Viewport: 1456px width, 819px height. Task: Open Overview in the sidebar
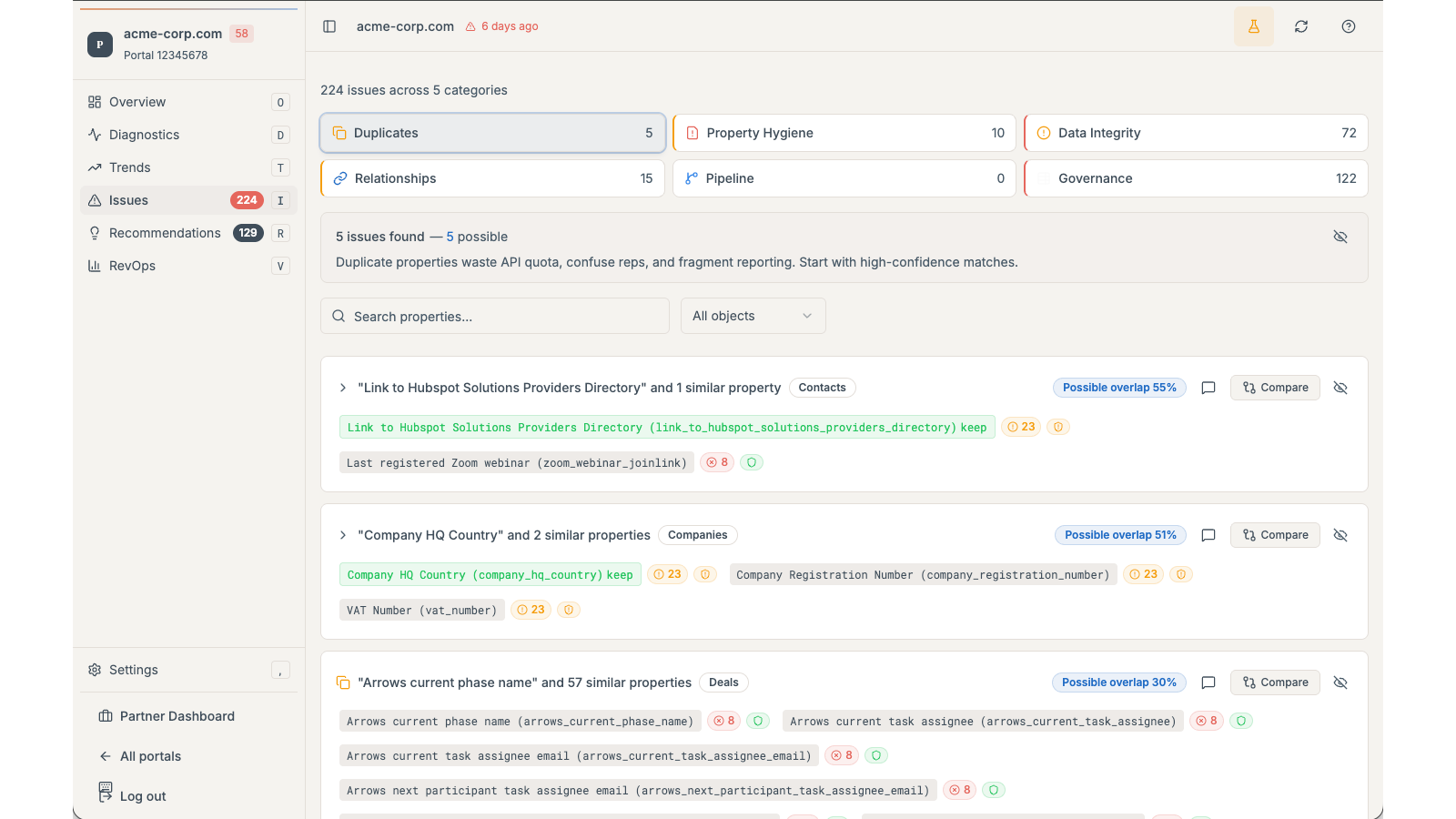tap(188, 102)
